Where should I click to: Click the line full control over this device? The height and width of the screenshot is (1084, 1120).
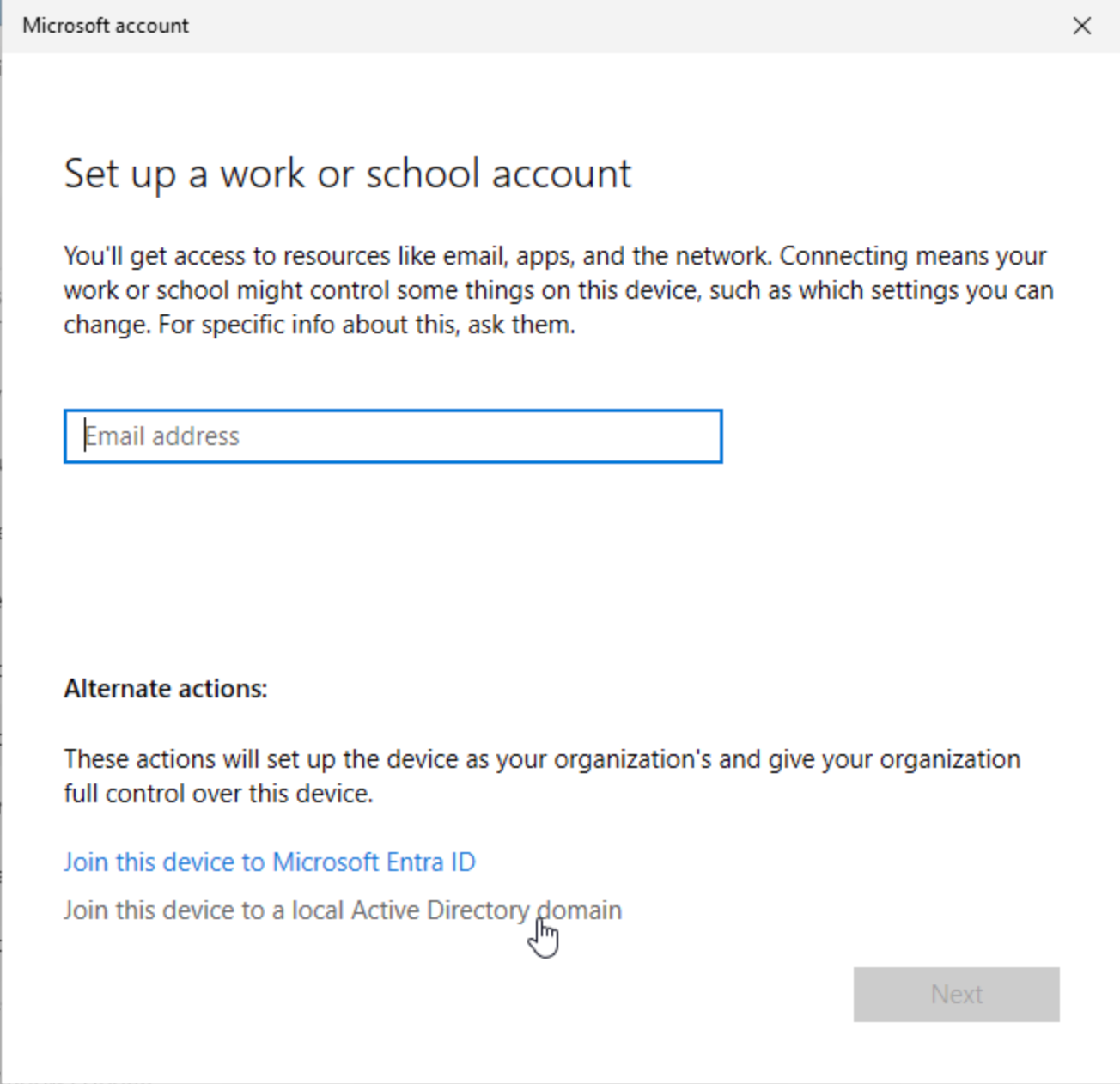pyautogui.click(x=218, y=794)
